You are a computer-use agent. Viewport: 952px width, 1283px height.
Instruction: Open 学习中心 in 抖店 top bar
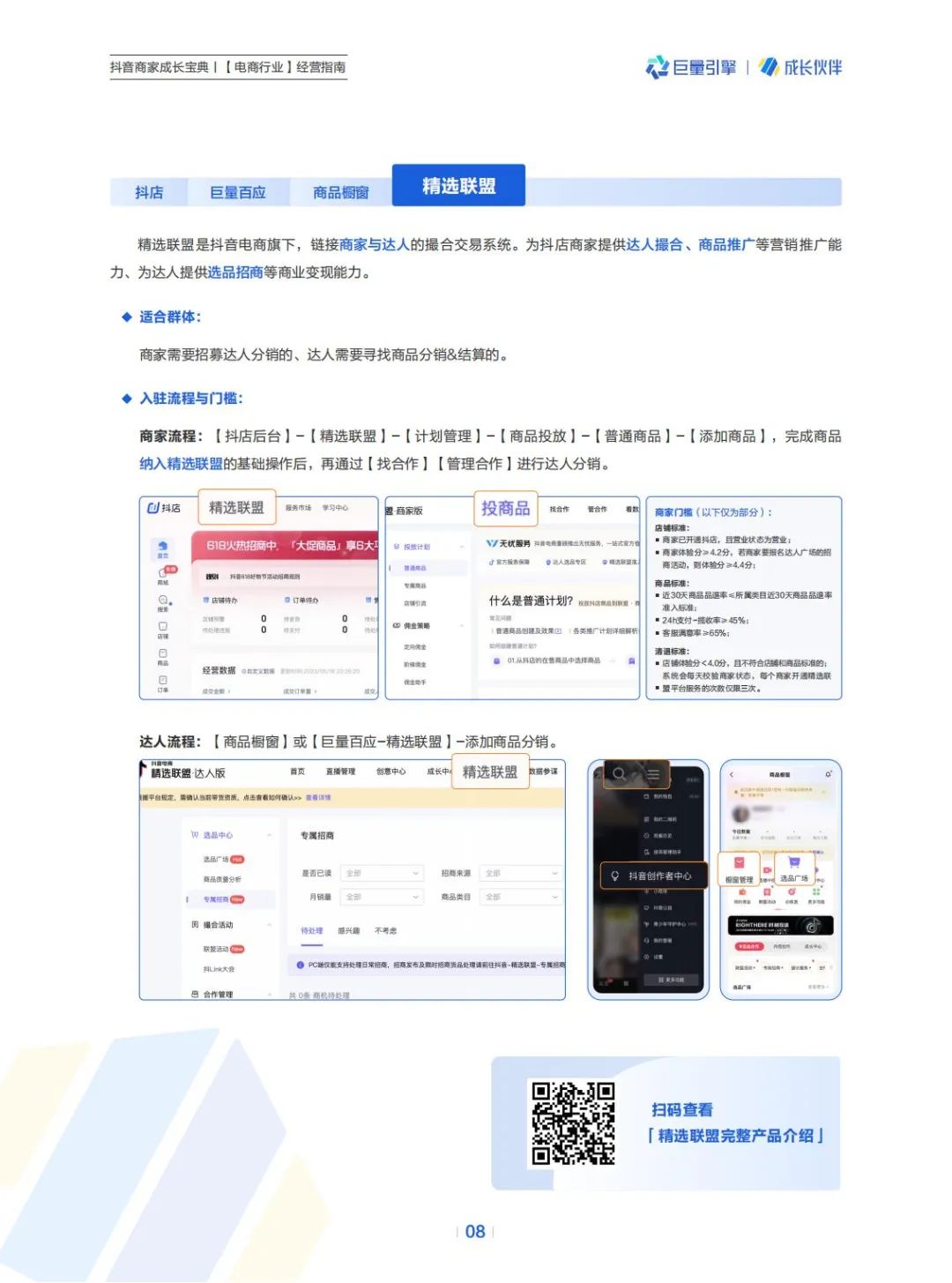coord(335,508)
